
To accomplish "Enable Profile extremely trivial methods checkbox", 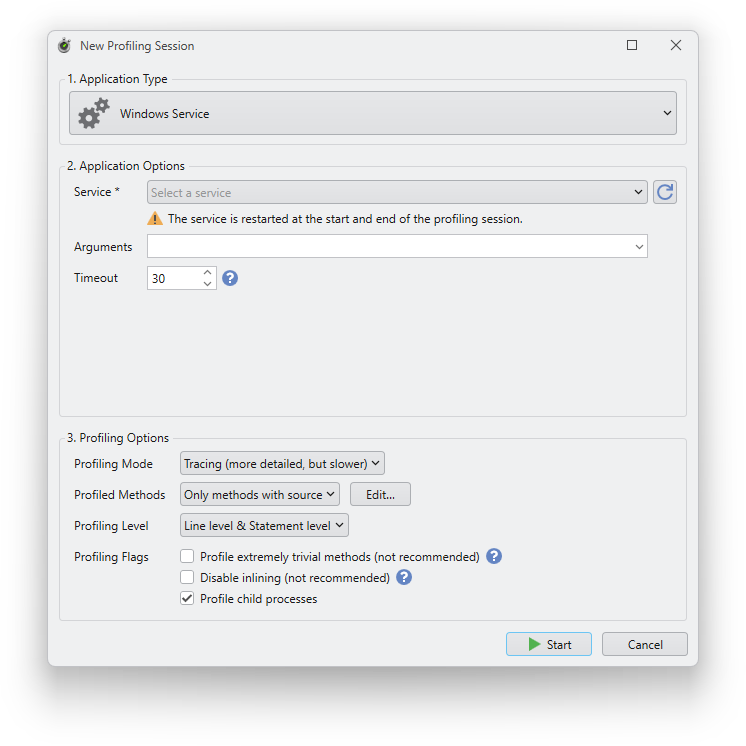I will [187, 556].
